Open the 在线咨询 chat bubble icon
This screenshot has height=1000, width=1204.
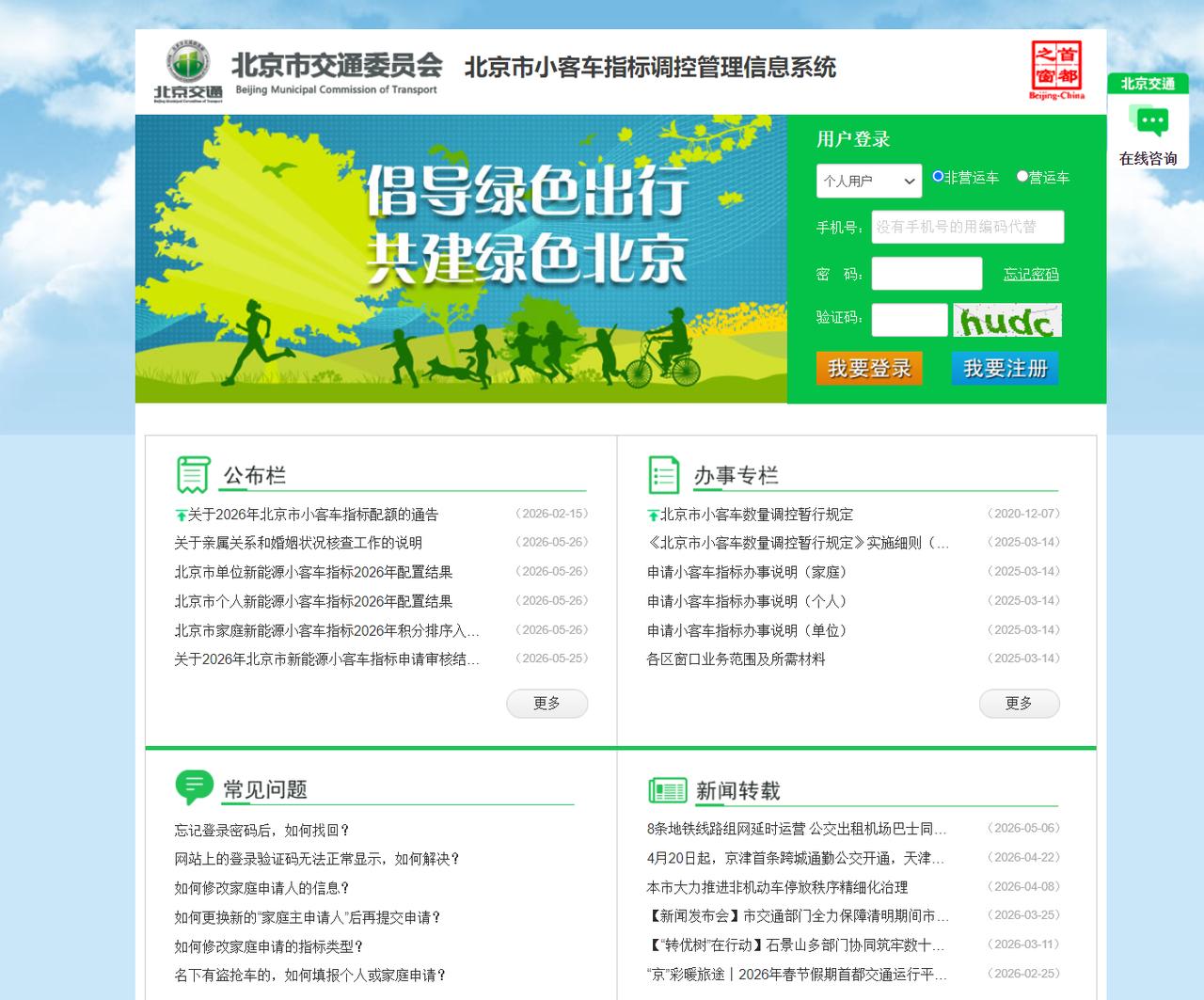click(x=1148, y=121)
